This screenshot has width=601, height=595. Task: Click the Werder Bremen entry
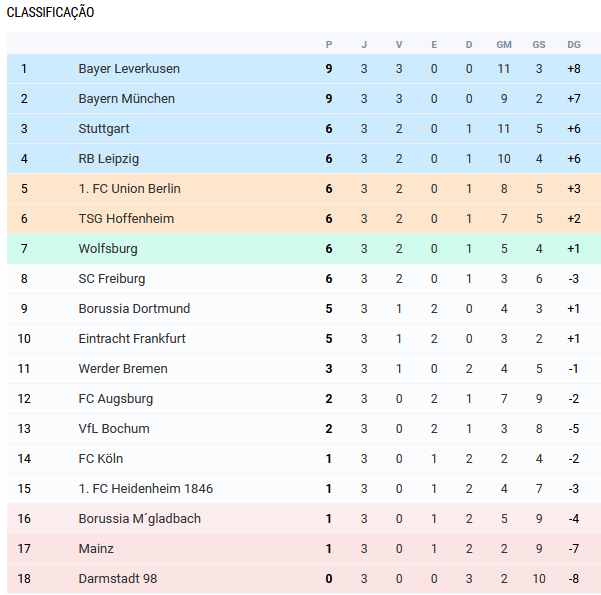point(123,369)
